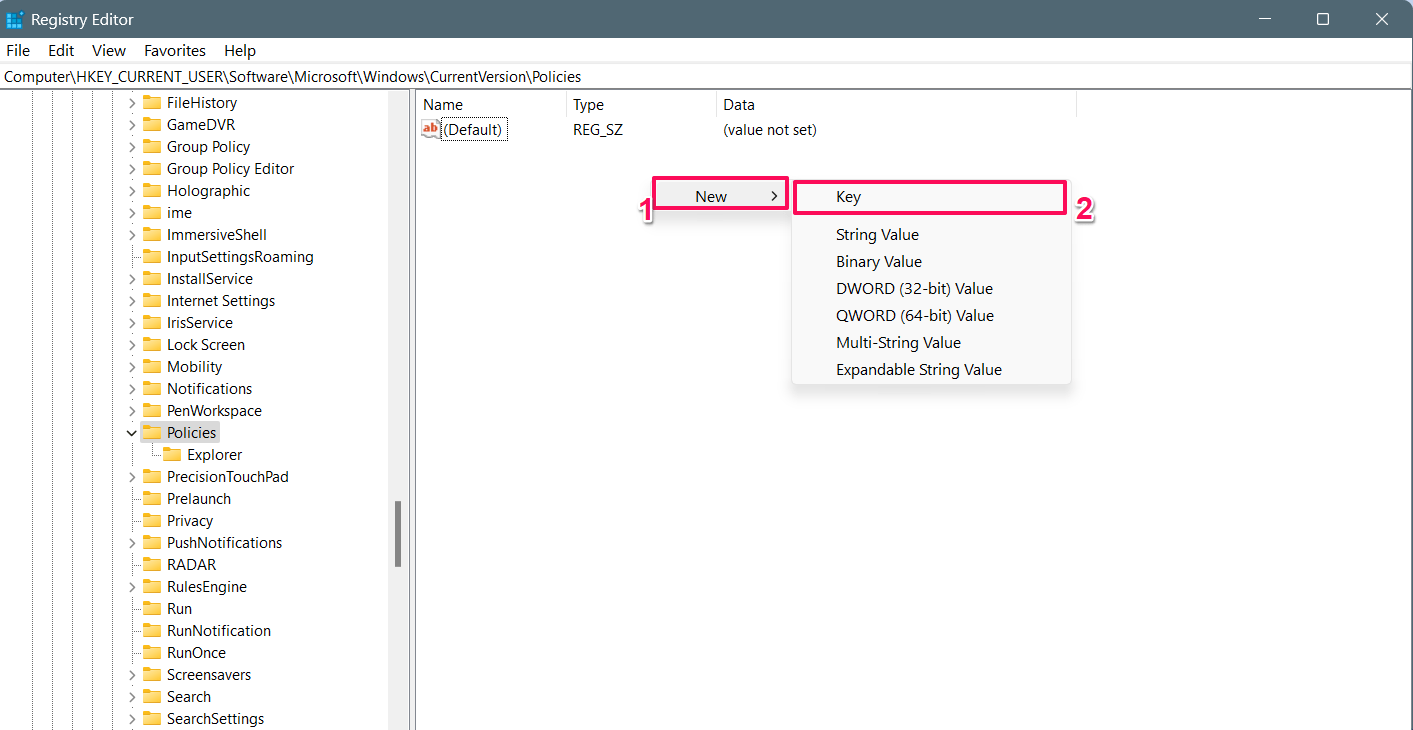Click the tree pane vertical scrollbar thumb
The width and height of the screenshot is (1413, 730).
tap(398, 534)
